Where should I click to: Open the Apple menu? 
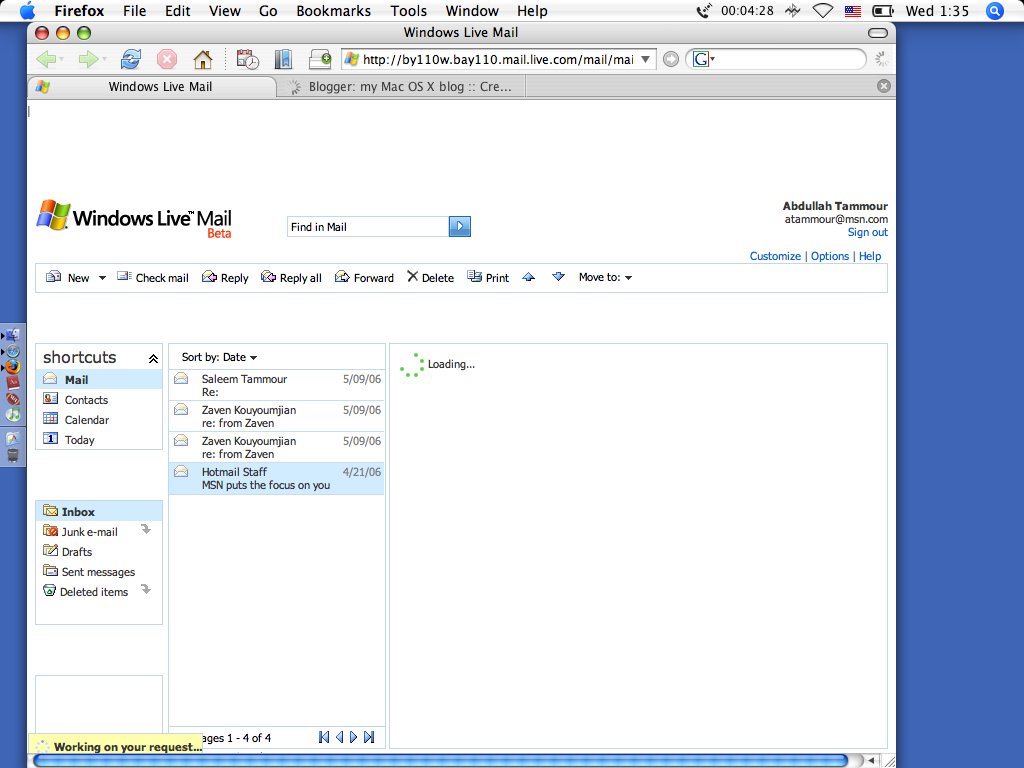pos(27,10)
